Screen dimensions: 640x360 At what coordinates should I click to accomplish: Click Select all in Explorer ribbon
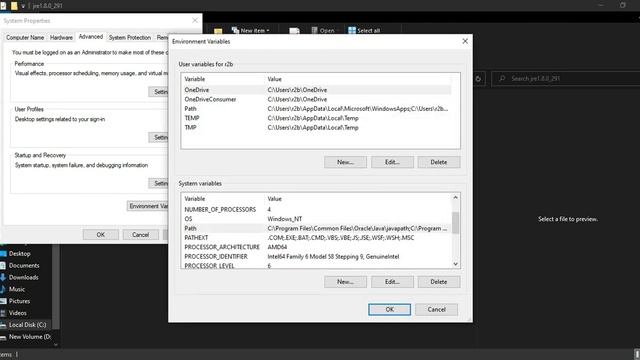click(364, 31)
